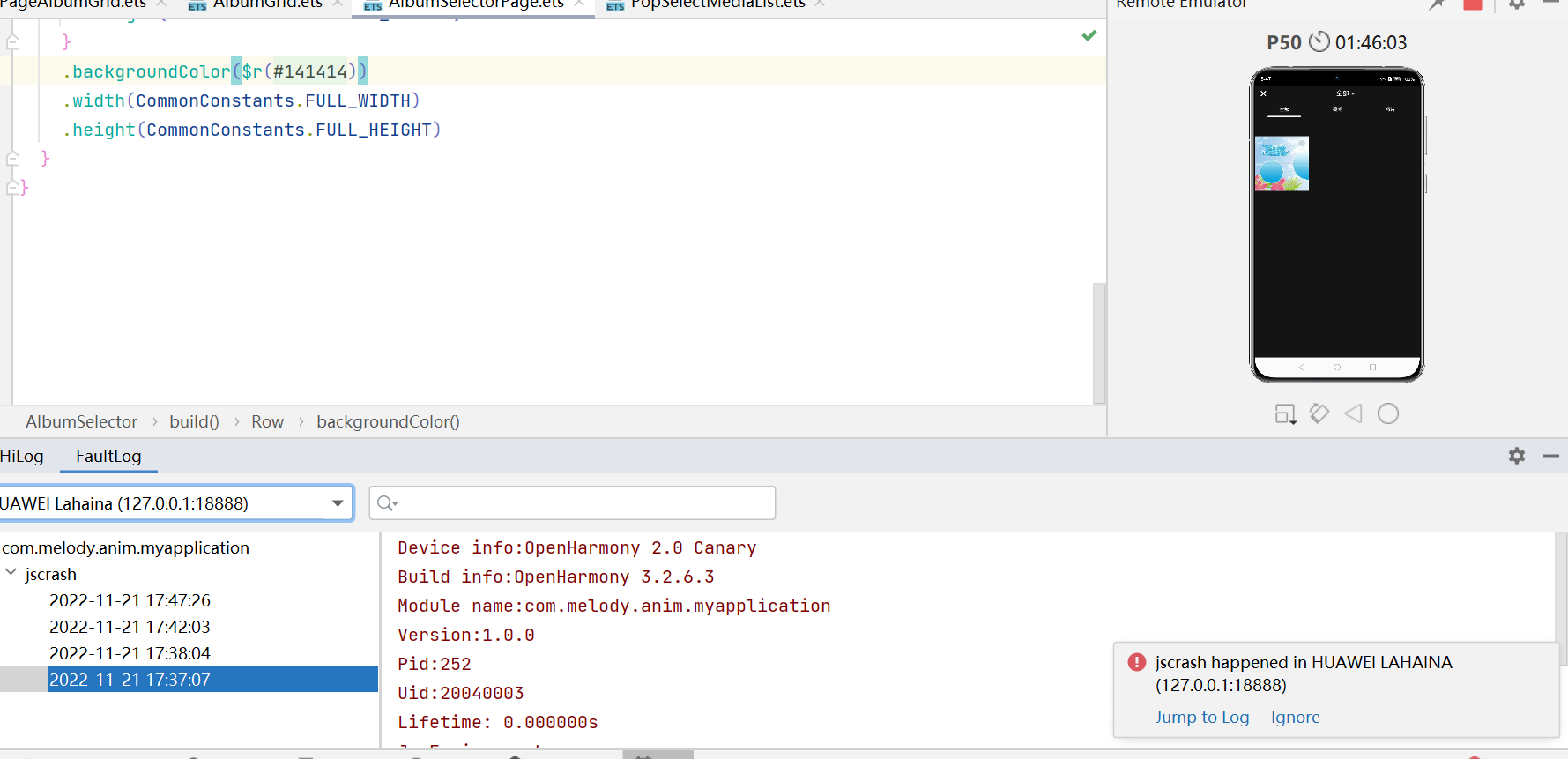The image size is (1568, 759).
Task: Close the album selector with X in phone
Action: coord(1263,93)
